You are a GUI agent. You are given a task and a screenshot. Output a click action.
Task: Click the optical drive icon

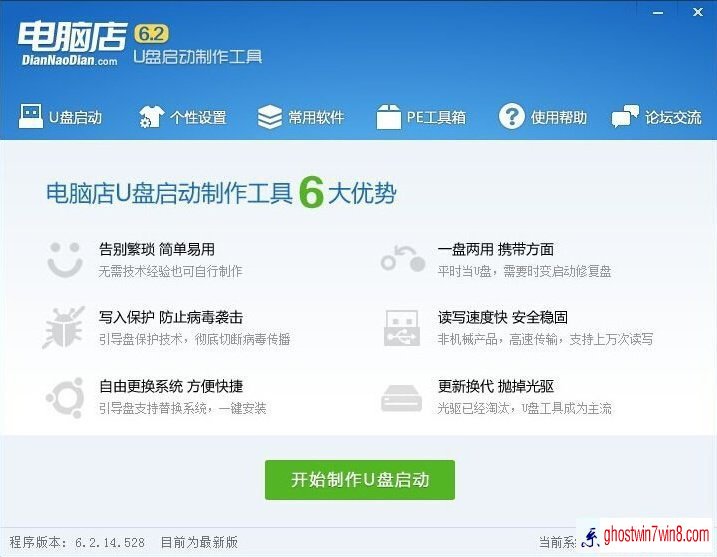(401, 398)
